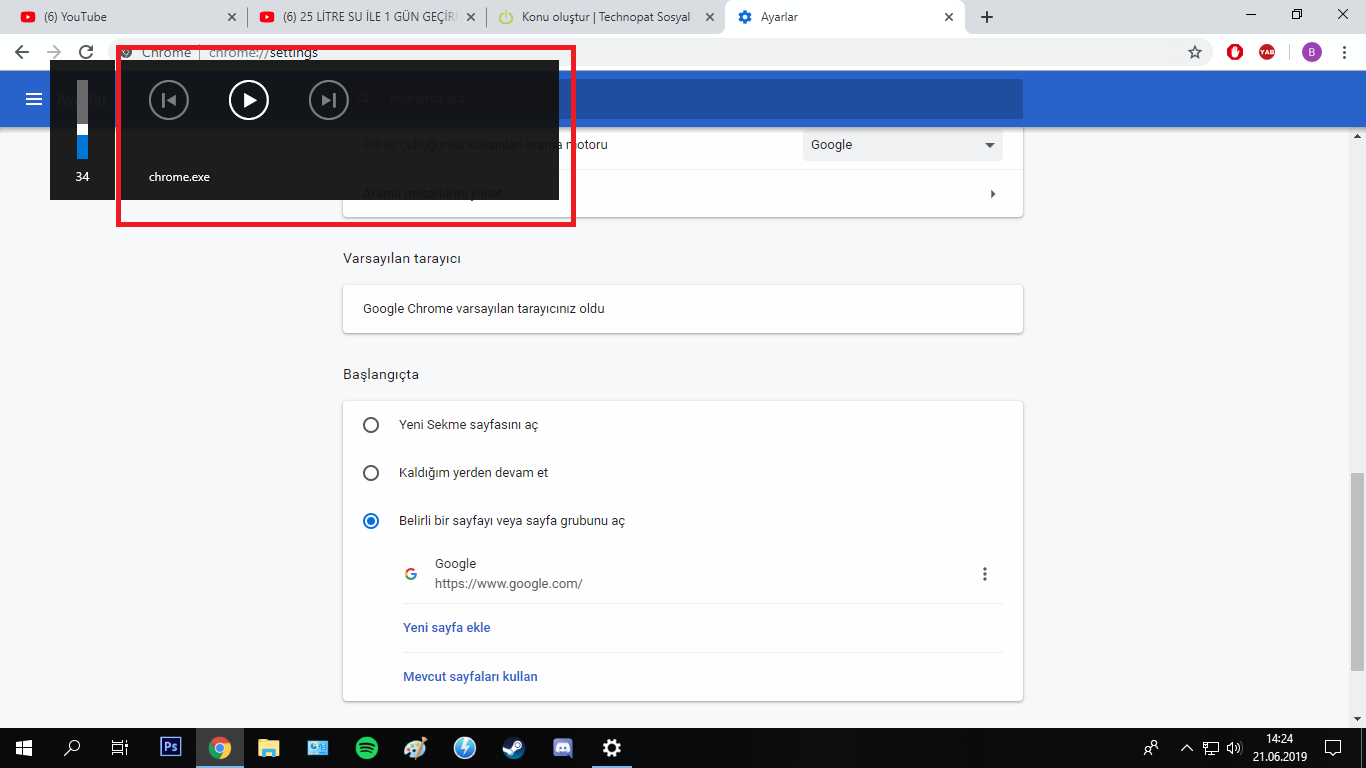
Task: Open Steam from the taskbar
Action: click(513, 748)
